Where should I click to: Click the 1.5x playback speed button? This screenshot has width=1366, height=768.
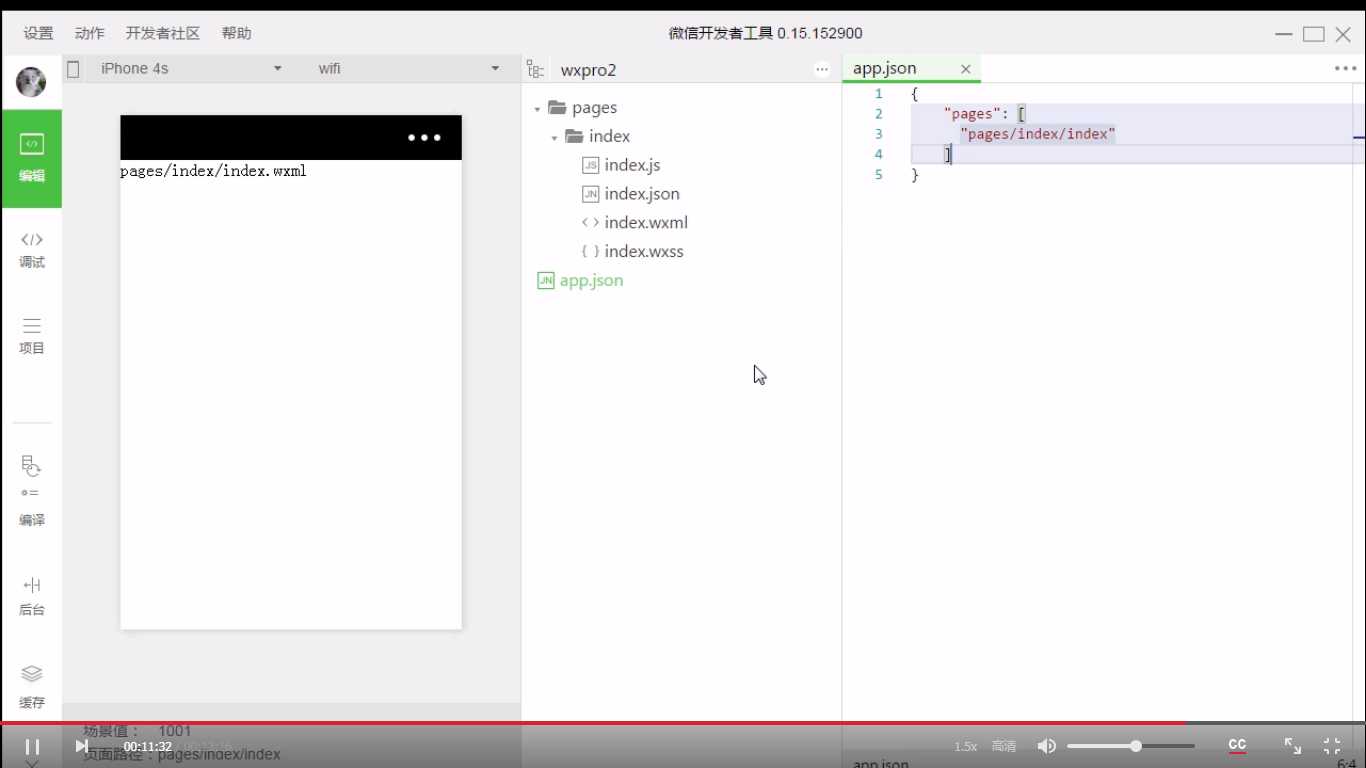coord(965,747)
